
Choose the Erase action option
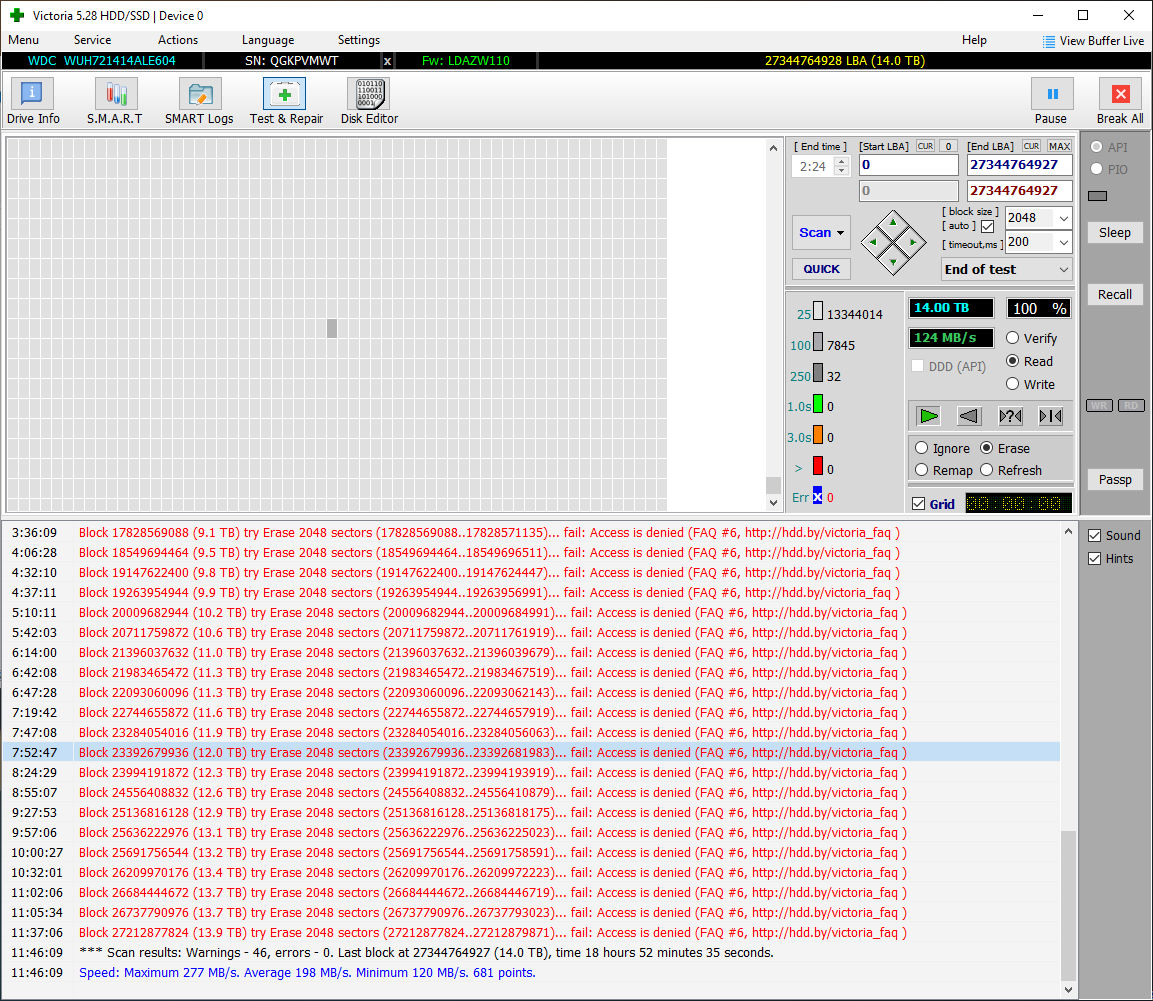[x=1005, y=448]
